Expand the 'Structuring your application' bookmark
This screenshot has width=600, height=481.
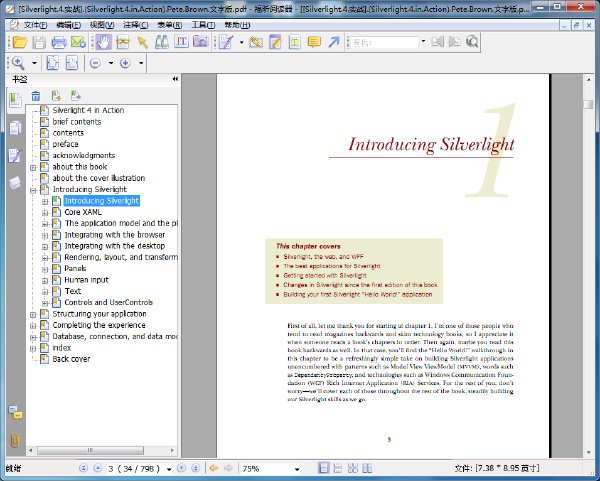pyautogui.click(x=33, y=315)
